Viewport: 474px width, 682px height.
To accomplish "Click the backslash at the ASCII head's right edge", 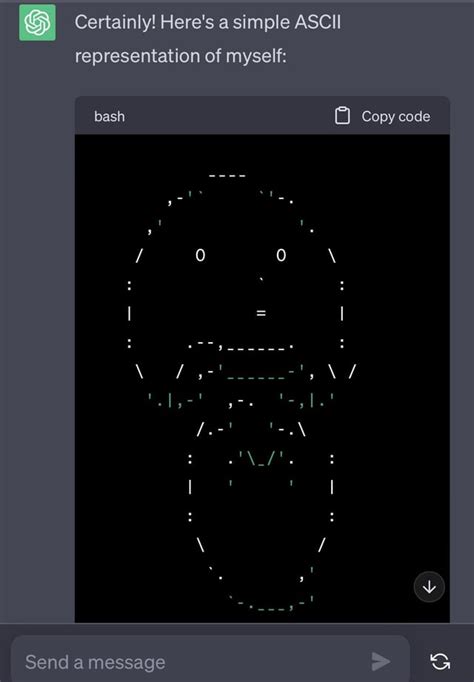I will (332, 256).
